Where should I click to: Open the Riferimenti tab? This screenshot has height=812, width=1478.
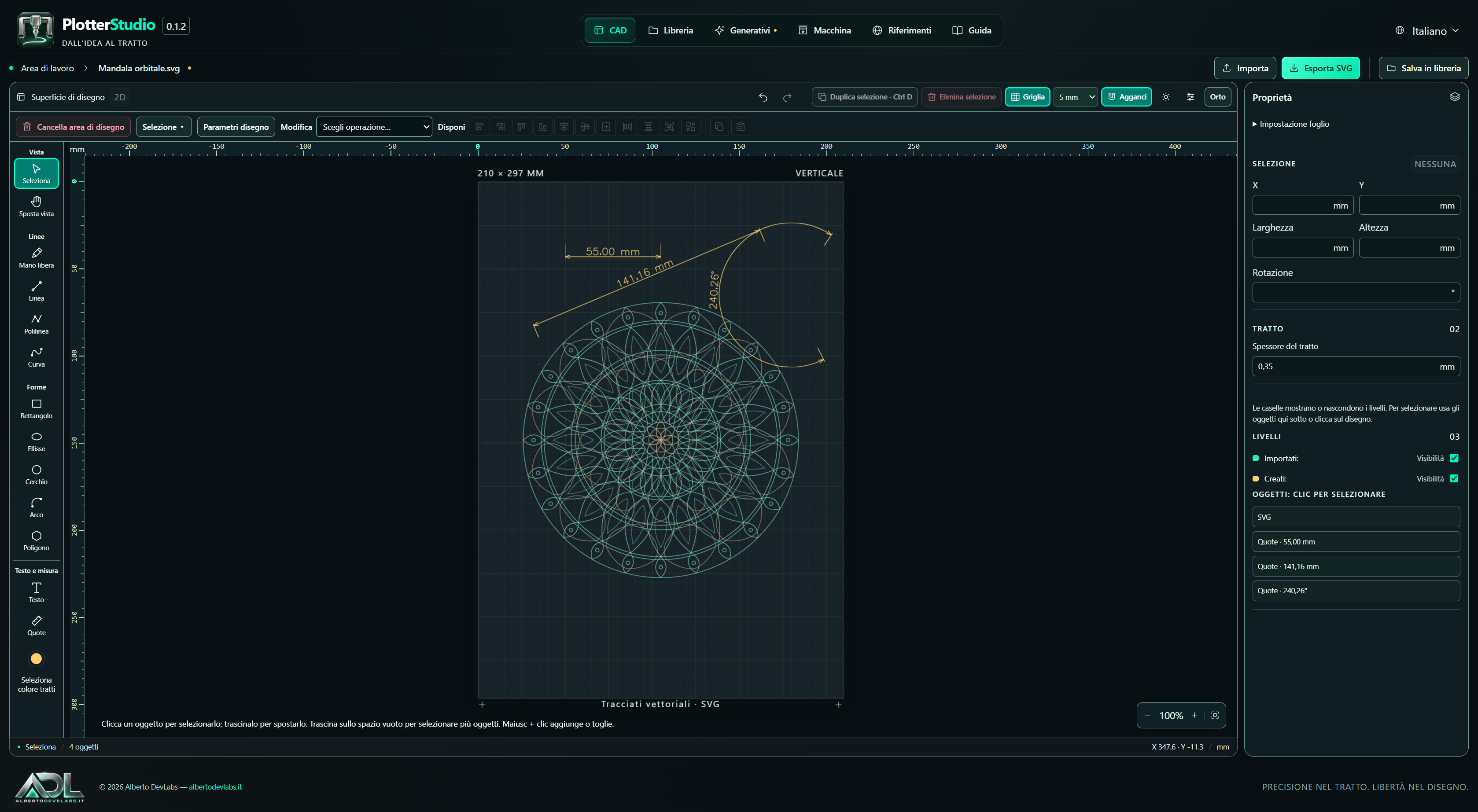click(901, 30)
